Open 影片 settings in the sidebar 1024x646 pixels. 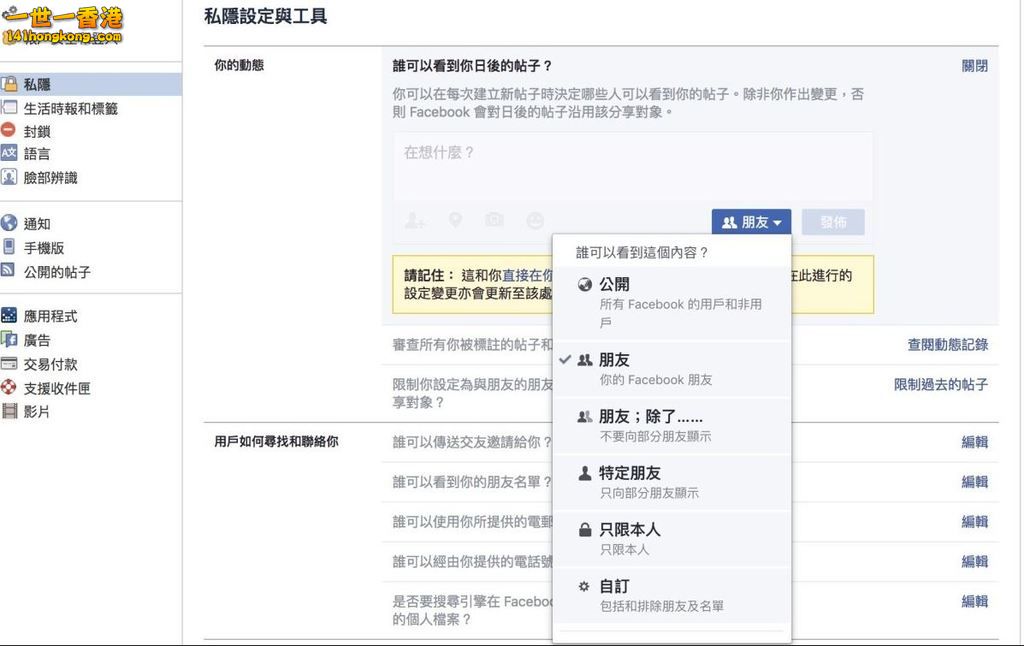tap(37, 412)
